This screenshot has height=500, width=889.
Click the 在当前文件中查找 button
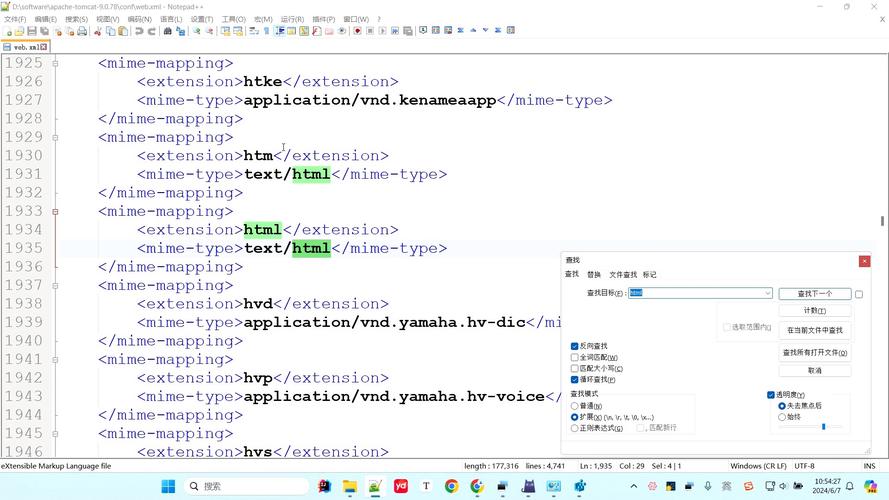(815, 330)
